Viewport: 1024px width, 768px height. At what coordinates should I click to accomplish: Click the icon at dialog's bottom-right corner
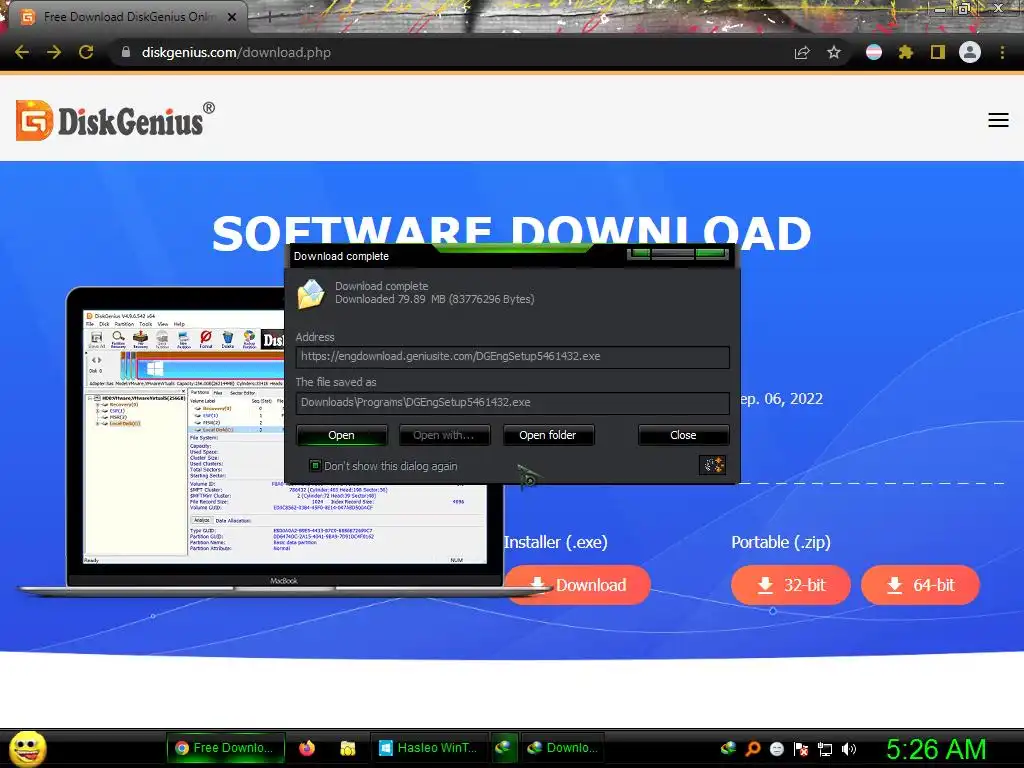(x=712, y=465)
